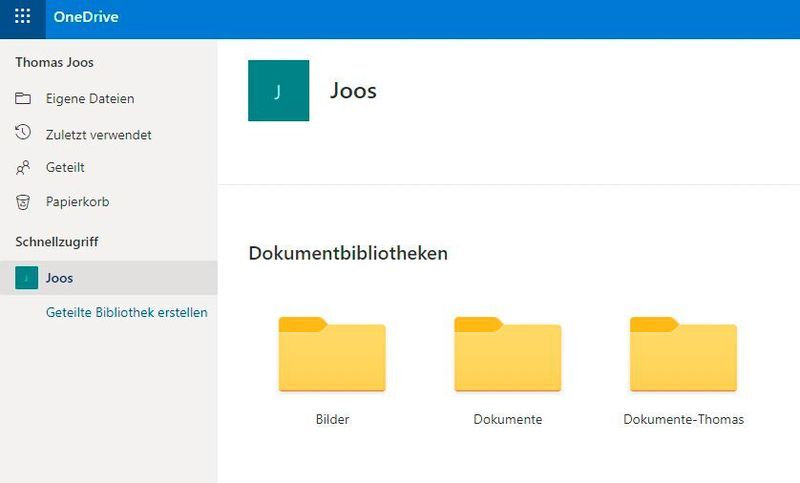Click the Thomas Joos account name

coord(55,62)
